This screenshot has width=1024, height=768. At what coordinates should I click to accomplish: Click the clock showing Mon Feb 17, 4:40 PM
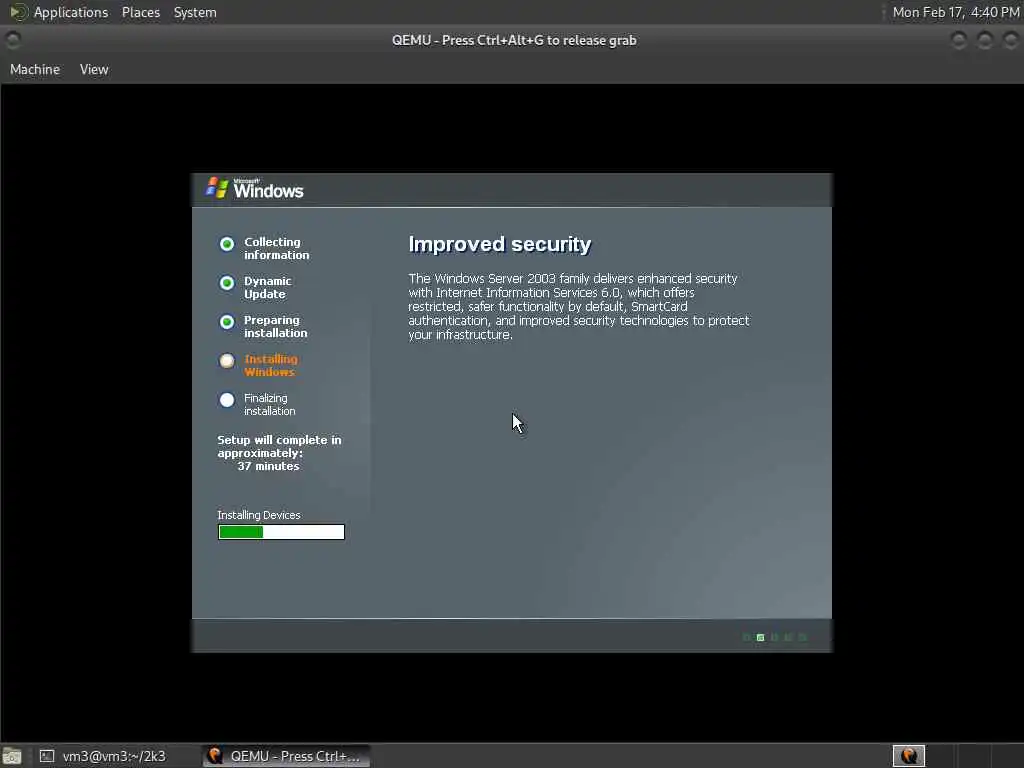(955, 12)
